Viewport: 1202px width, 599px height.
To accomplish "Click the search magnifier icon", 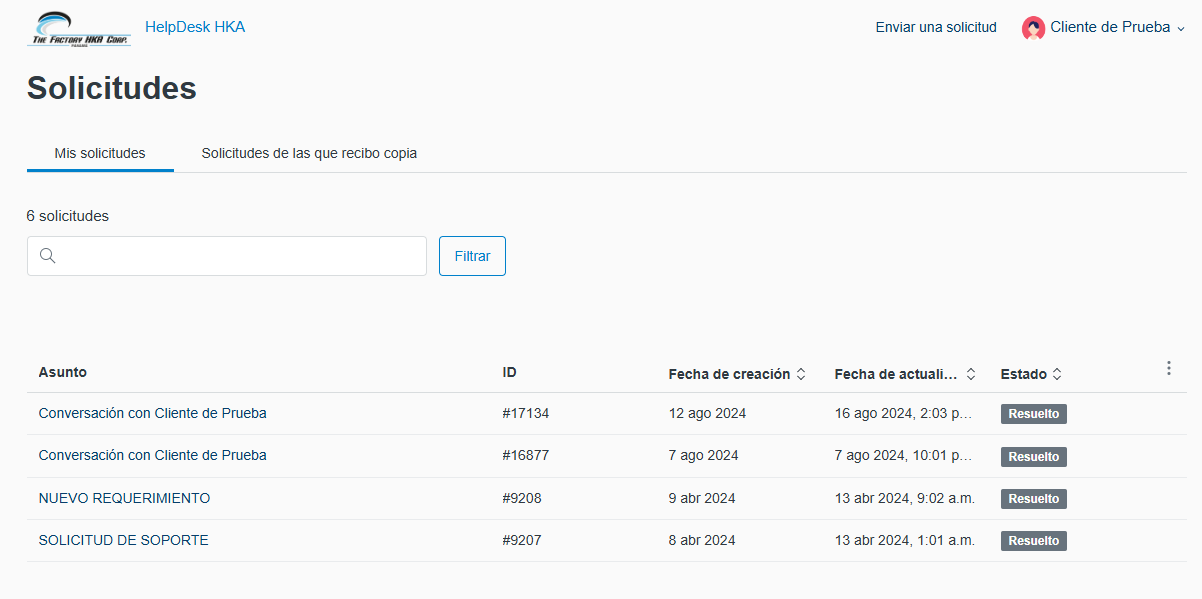I will click(47, 256).
